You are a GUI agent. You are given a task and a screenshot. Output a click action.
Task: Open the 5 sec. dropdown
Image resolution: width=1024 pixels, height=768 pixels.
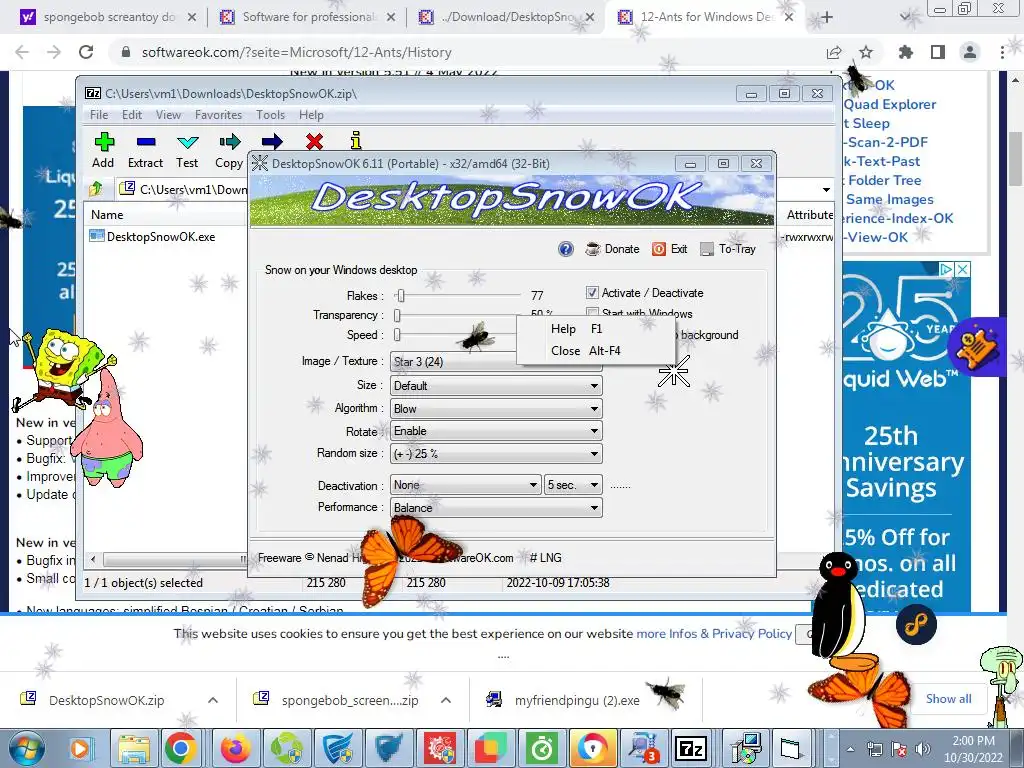pyautogui.click(x=573, y=485)
